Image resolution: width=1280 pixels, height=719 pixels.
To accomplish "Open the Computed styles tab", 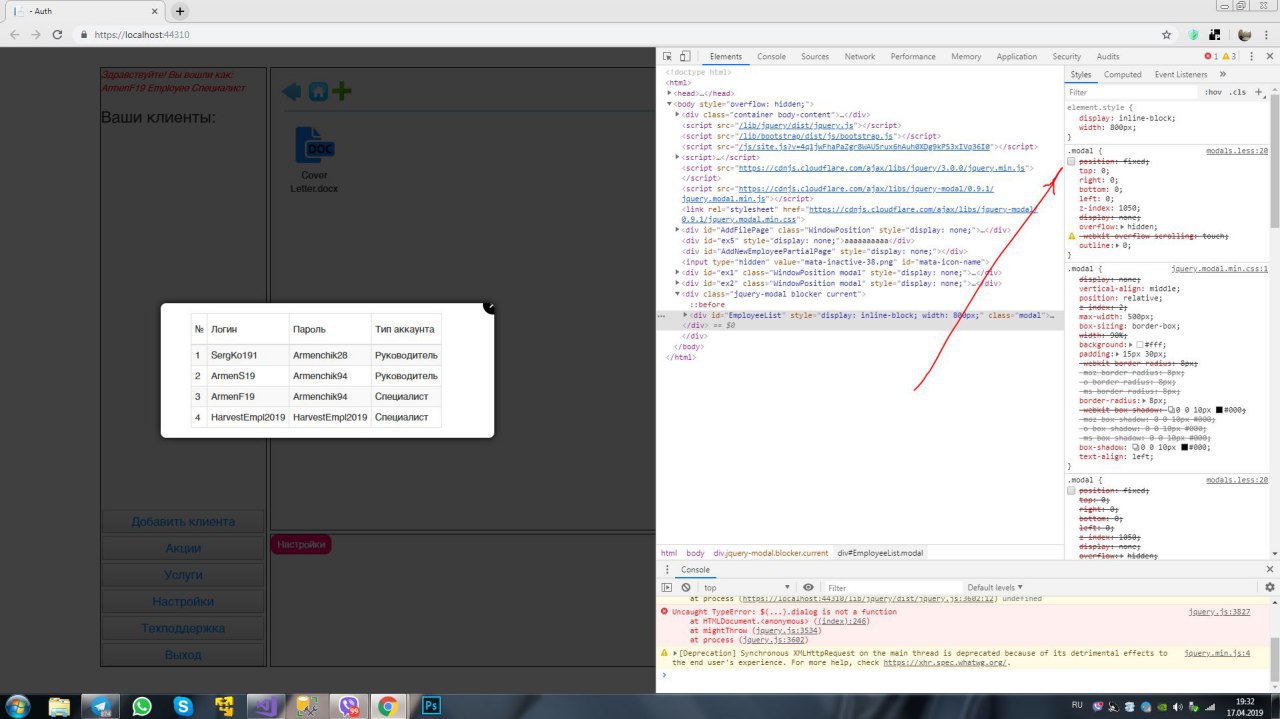I will click(1123, 74).
